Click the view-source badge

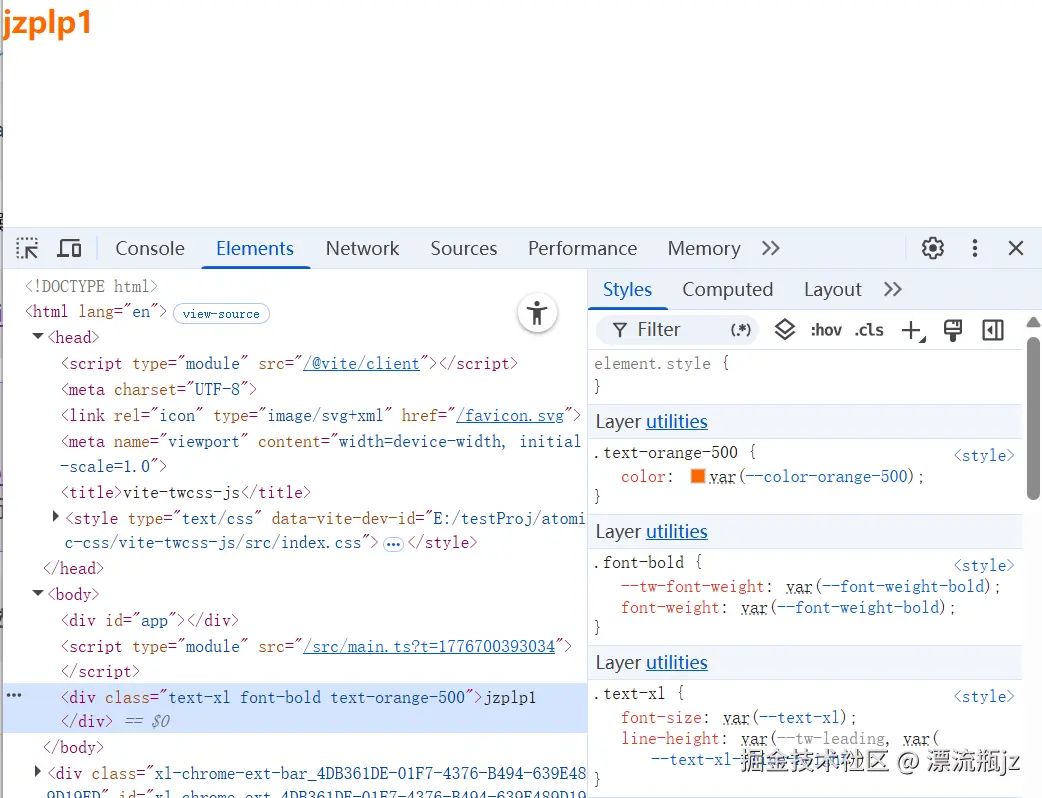pyautogui.click(x=221, y=314)
